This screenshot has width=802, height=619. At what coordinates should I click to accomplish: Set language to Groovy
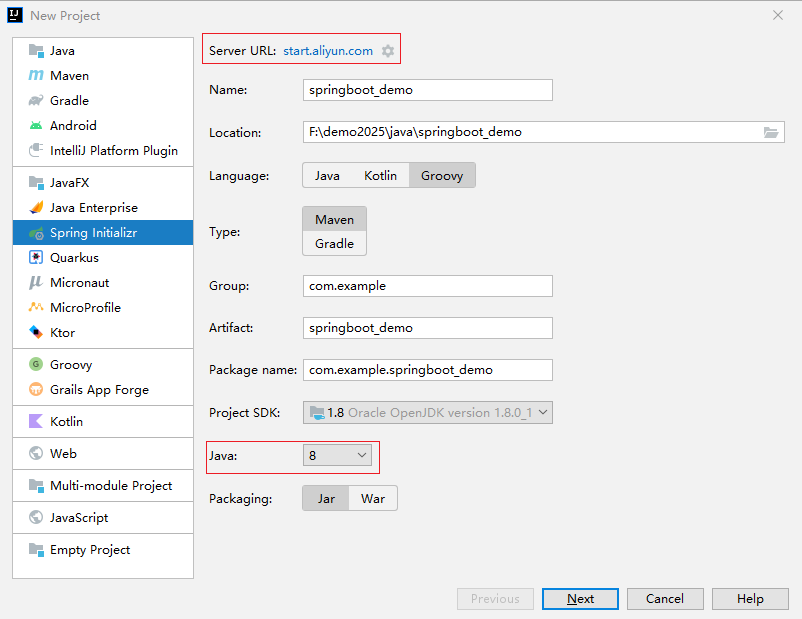[442, 175]
